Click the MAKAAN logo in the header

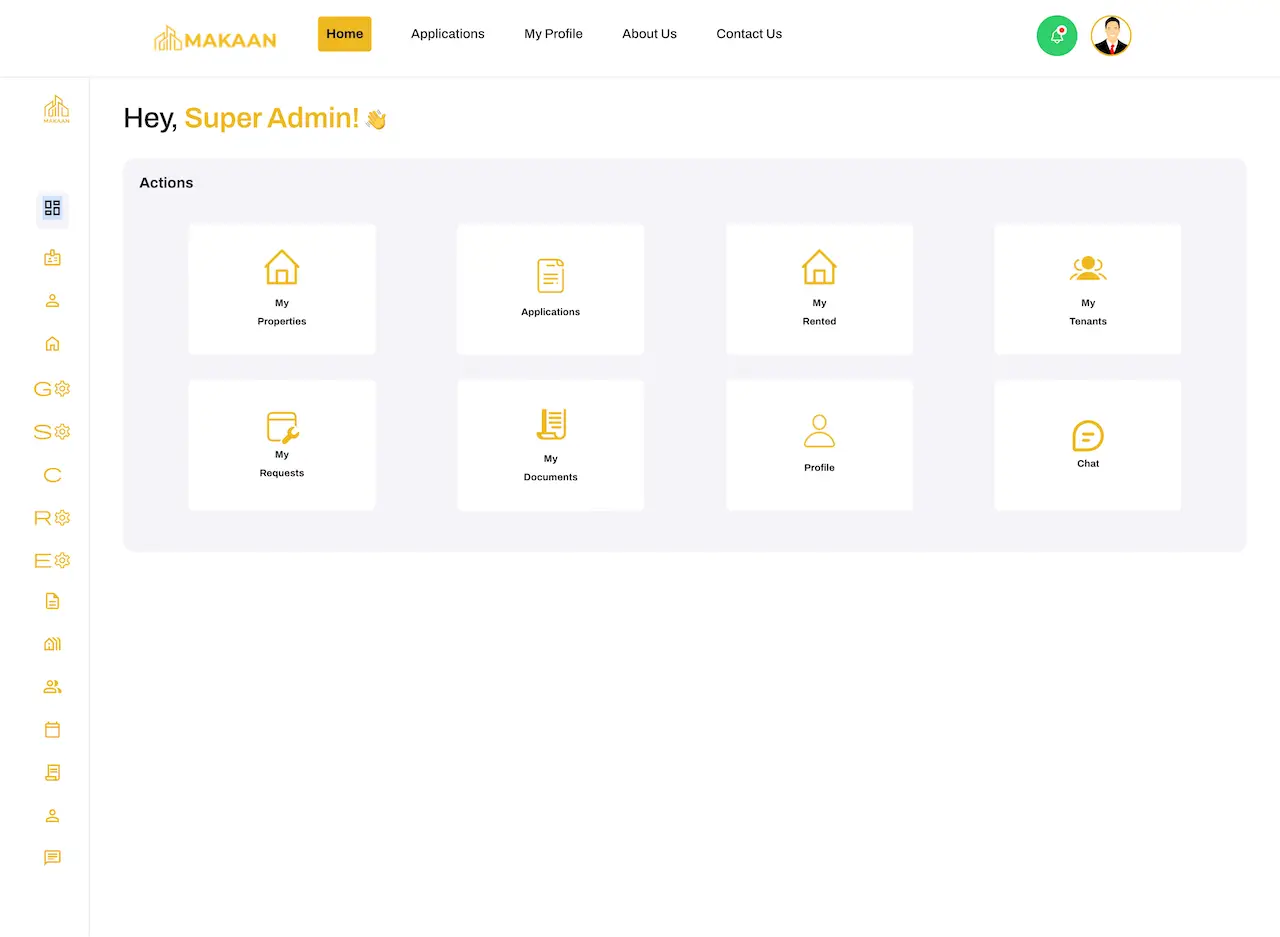(x=215, y=38)
